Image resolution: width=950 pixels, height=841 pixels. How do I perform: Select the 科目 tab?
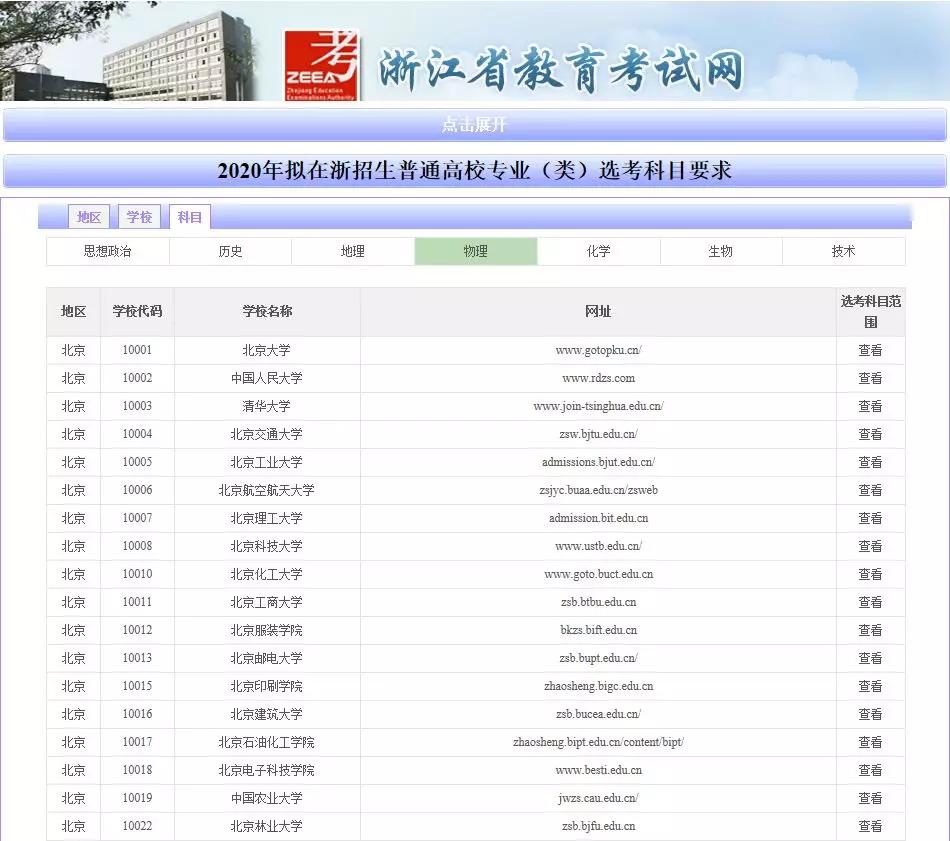tap(190, 217)
